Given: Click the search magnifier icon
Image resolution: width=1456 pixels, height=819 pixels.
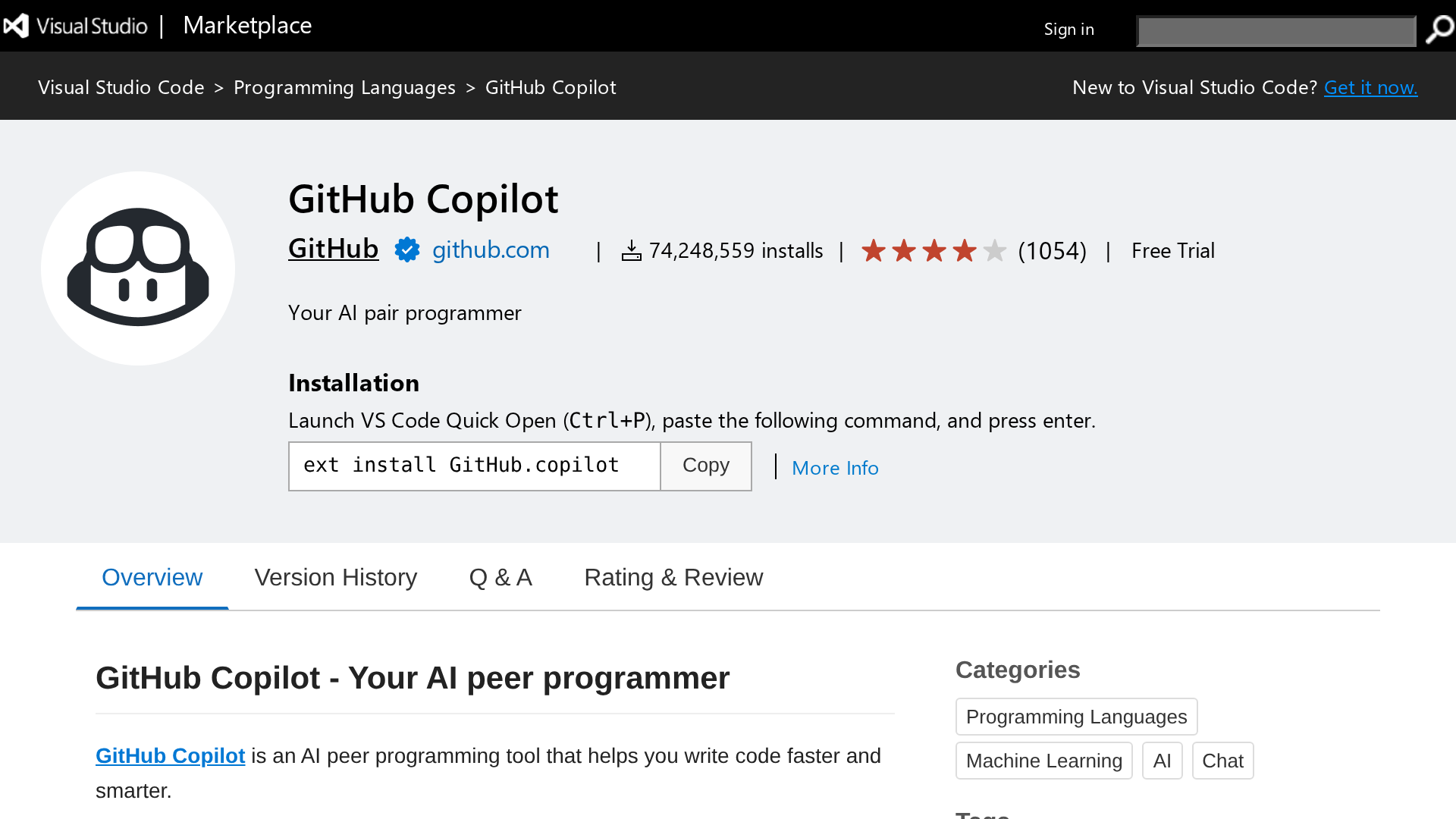Looking at the screenshot, I should pos(1439,30).
